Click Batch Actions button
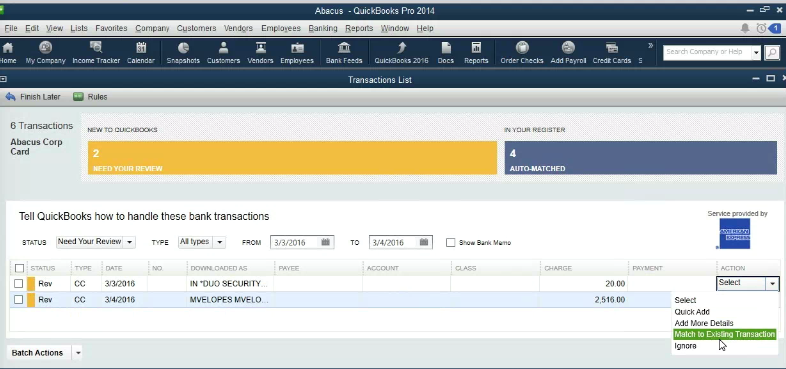Viewport: 786px width, 369px height. tap(37, 353)
